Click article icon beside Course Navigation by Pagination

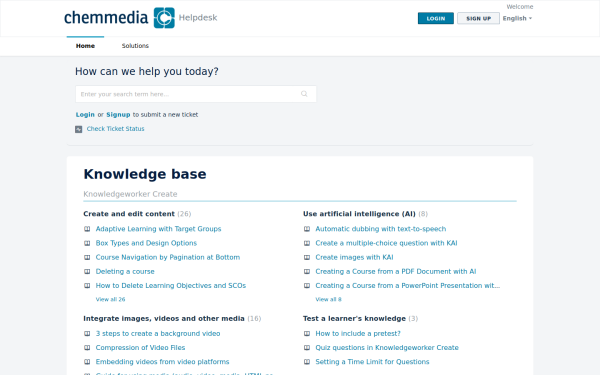[x=87, y=257]
